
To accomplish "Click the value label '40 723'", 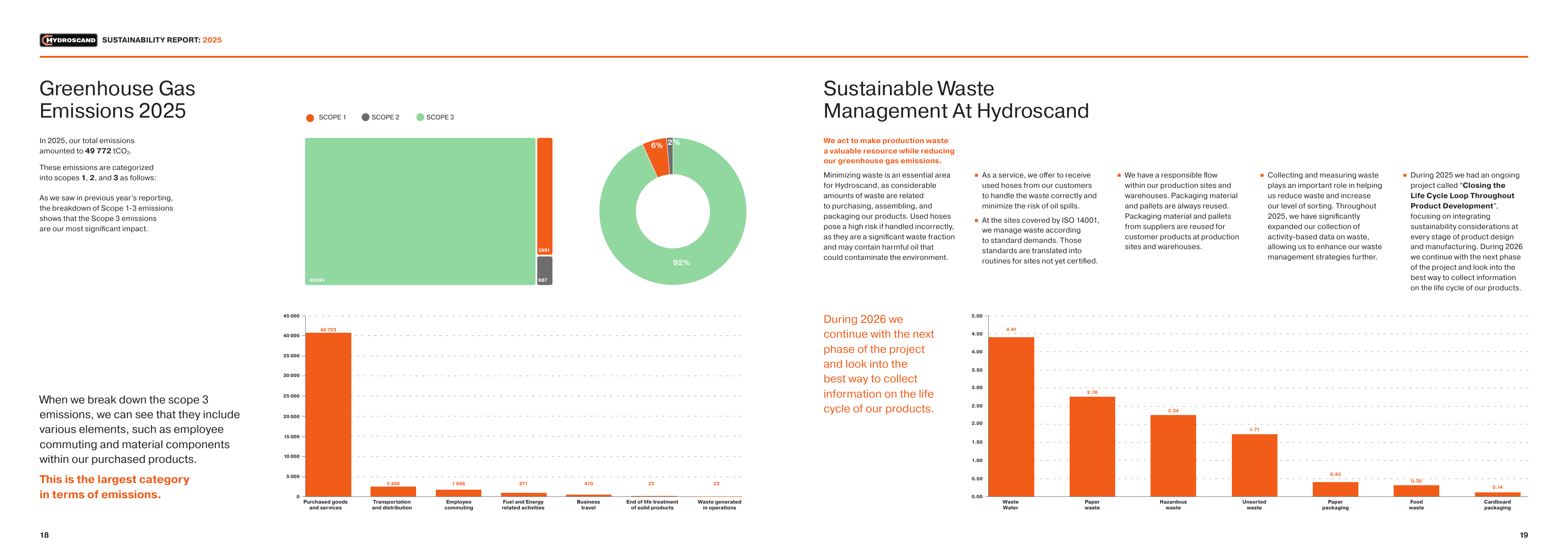I will [328, 330].
